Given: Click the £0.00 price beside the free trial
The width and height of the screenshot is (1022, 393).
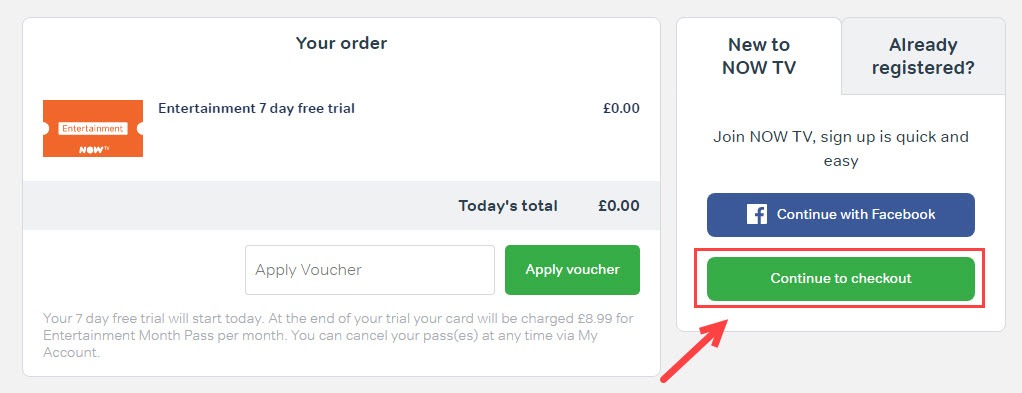Looking at the screenshot, I should coord(621,108).
